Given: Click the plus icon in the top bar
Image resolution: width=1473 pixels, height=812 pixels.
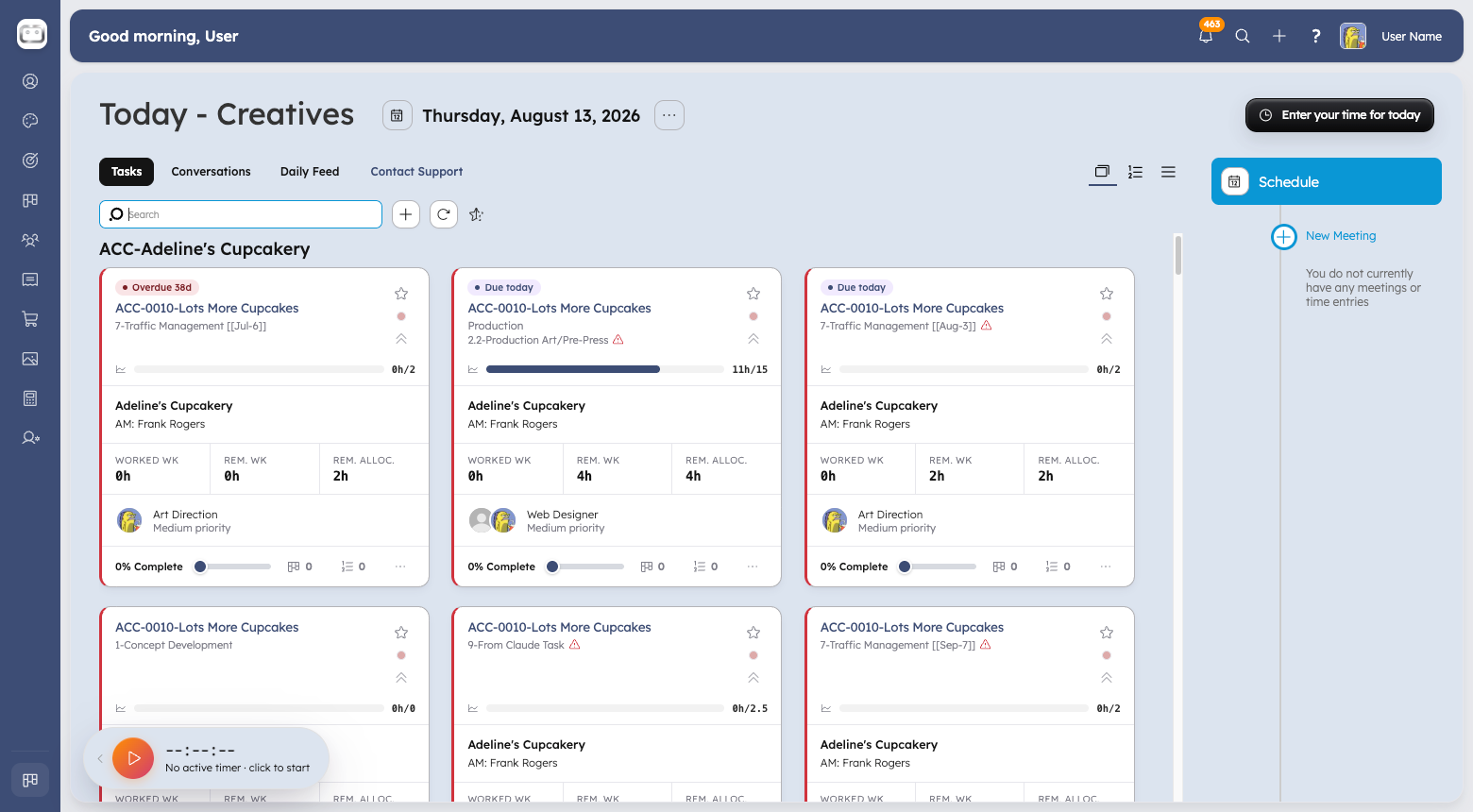Looking at the screenshot, I should click(1279, 36).
